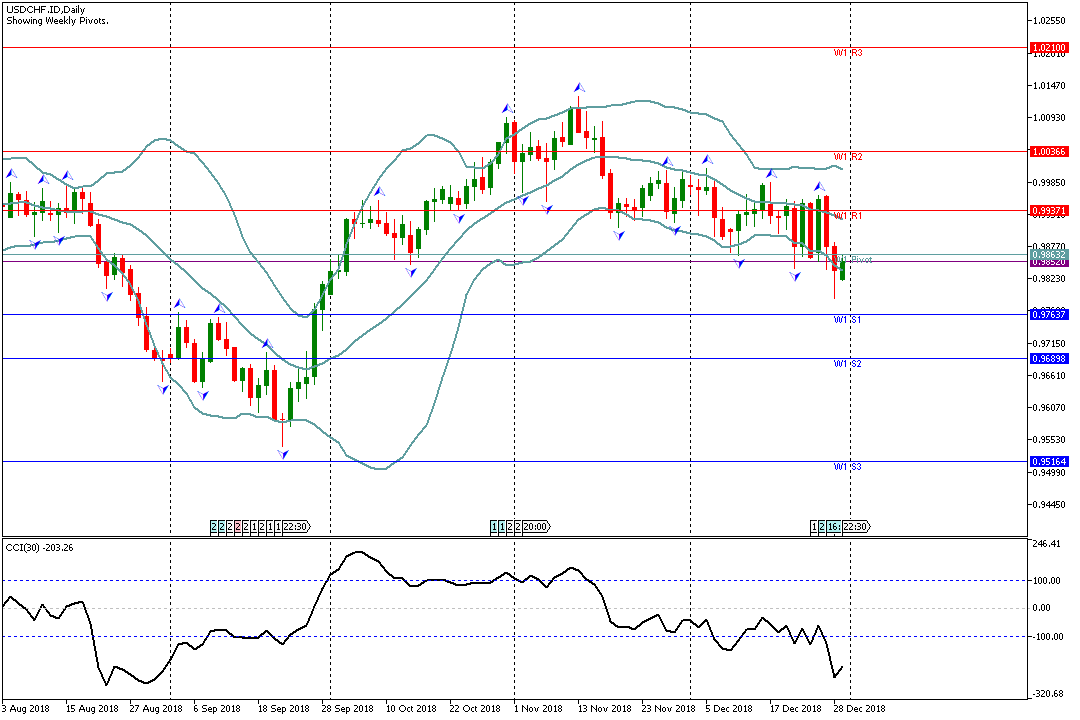Click the W1 R2 resistance label
The image size is (1080, 720).
(x=848, y=157)
